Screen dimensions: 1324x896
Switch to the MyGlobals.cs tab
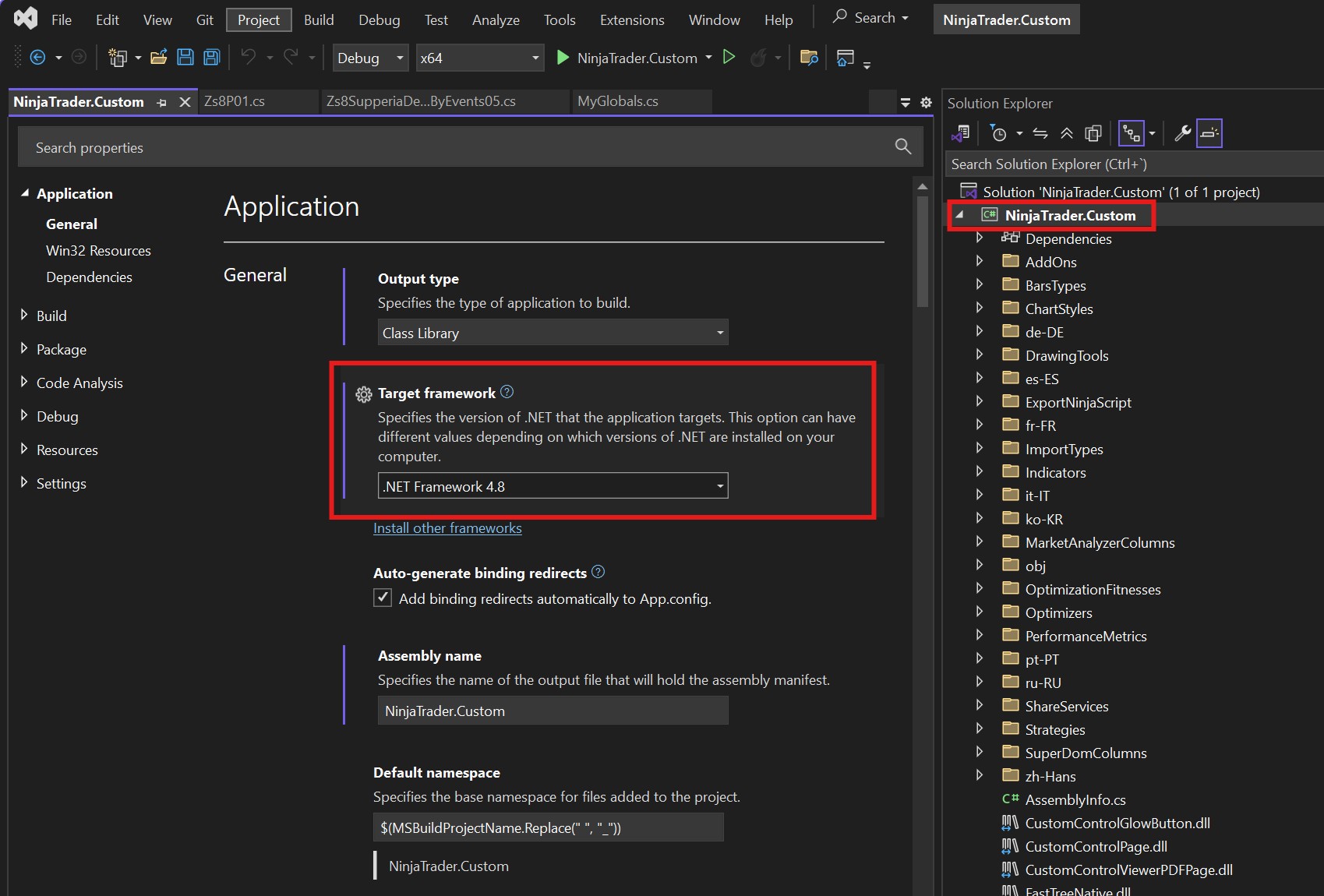coord(618,101)
